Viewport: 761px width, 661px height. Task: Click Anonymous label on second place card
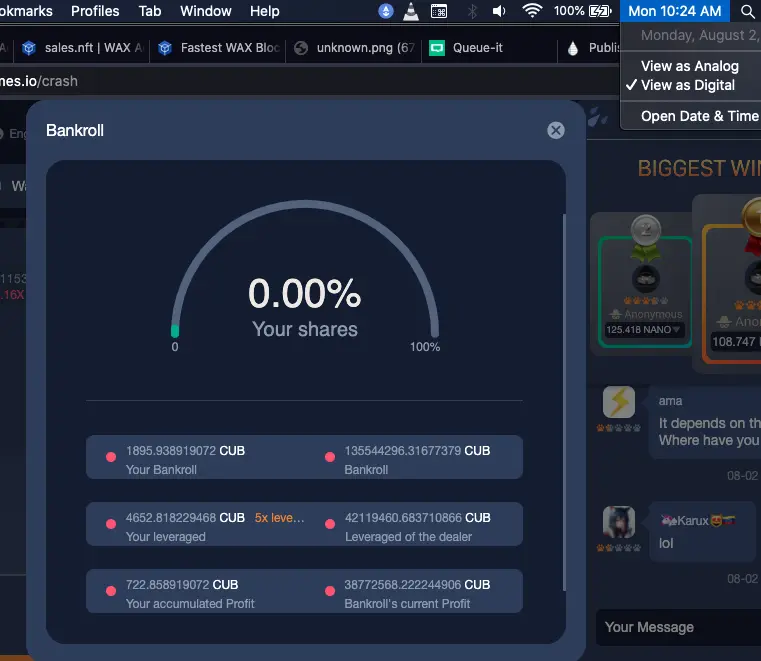[x=653, y=314]
